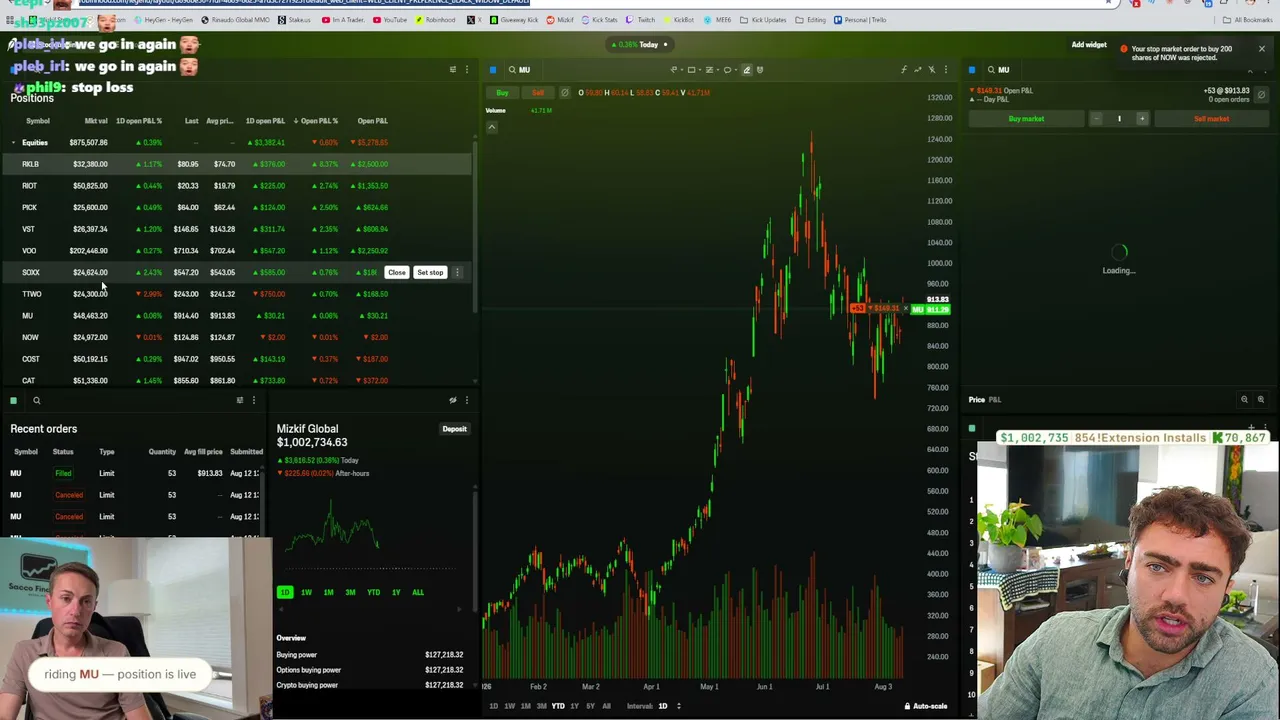Click the magnet snap icon on chart toolbar
The height and width of the screenshot is (720, 1280).
pyautogui.click(x=760, y=70)
